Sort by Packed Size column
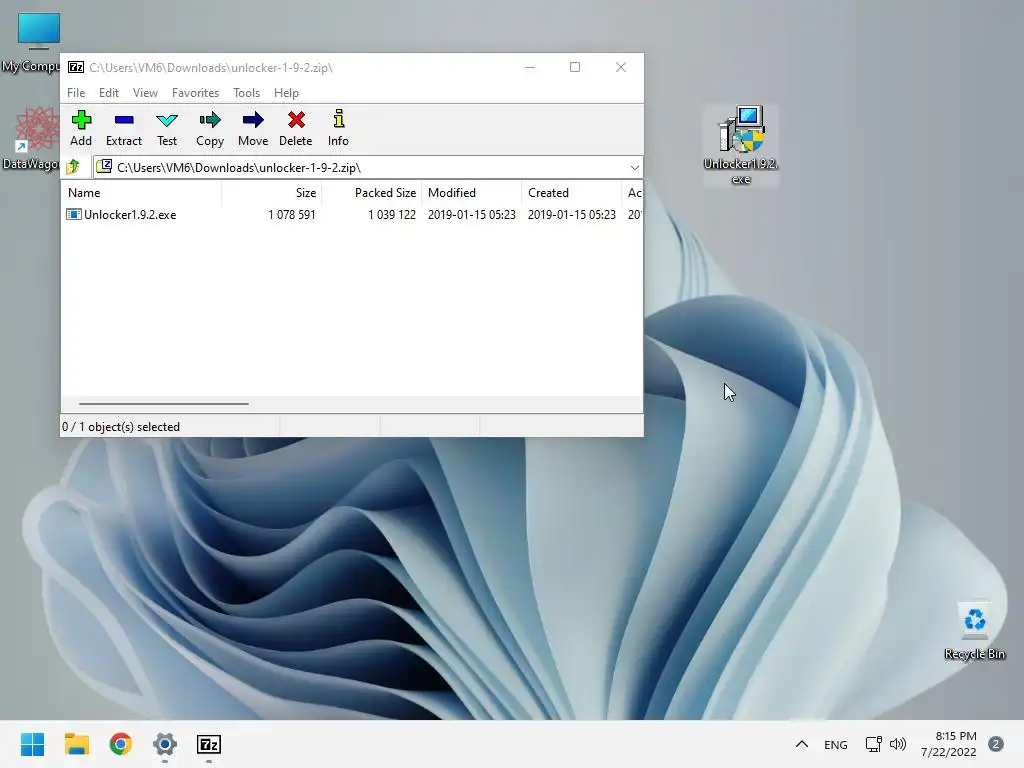The height and width of the screenshot is (768, 1024). 372,193
